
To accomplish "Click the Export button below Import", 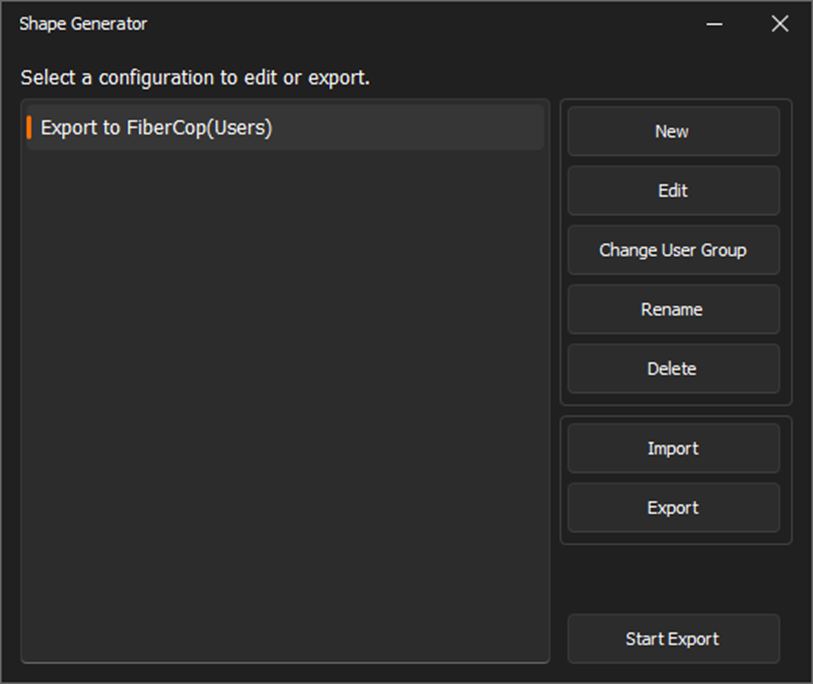I will tap(674, 508).
